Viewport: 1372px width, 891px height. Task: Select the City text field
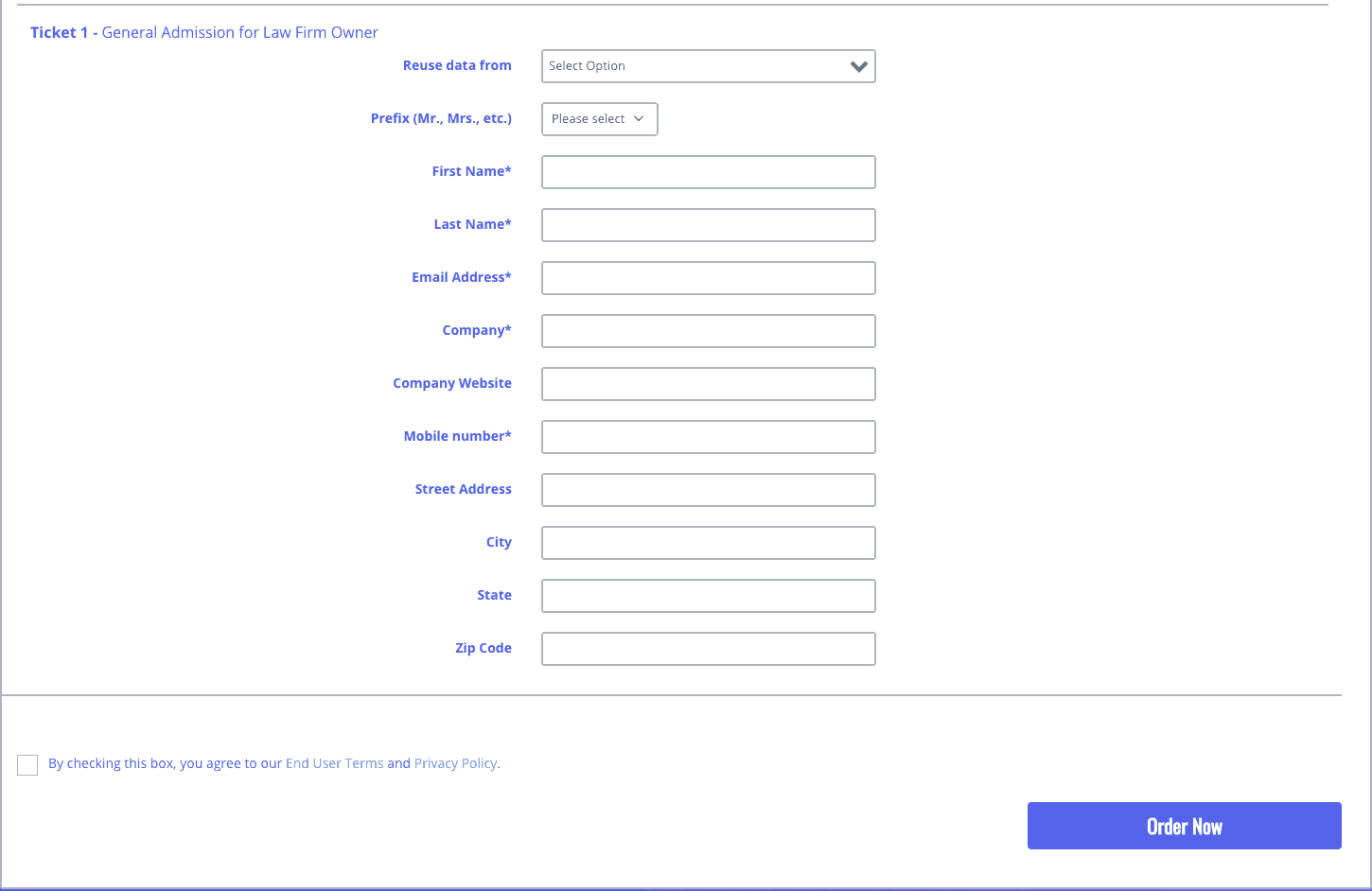[x=708, y=543]
